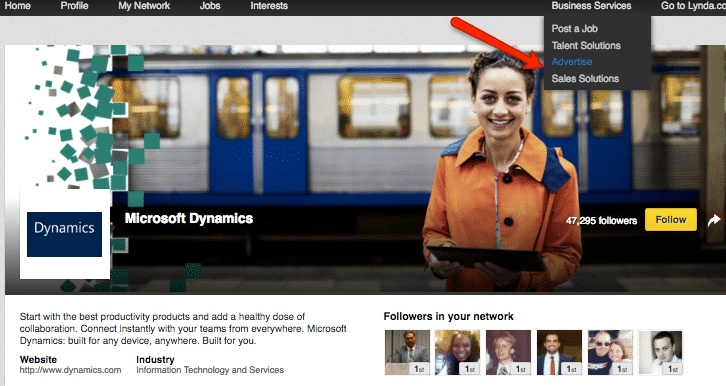The image size is (726, 386).
Task: Click the yellow Follow button
Action: pyautogui.click(x=670, y=220)
